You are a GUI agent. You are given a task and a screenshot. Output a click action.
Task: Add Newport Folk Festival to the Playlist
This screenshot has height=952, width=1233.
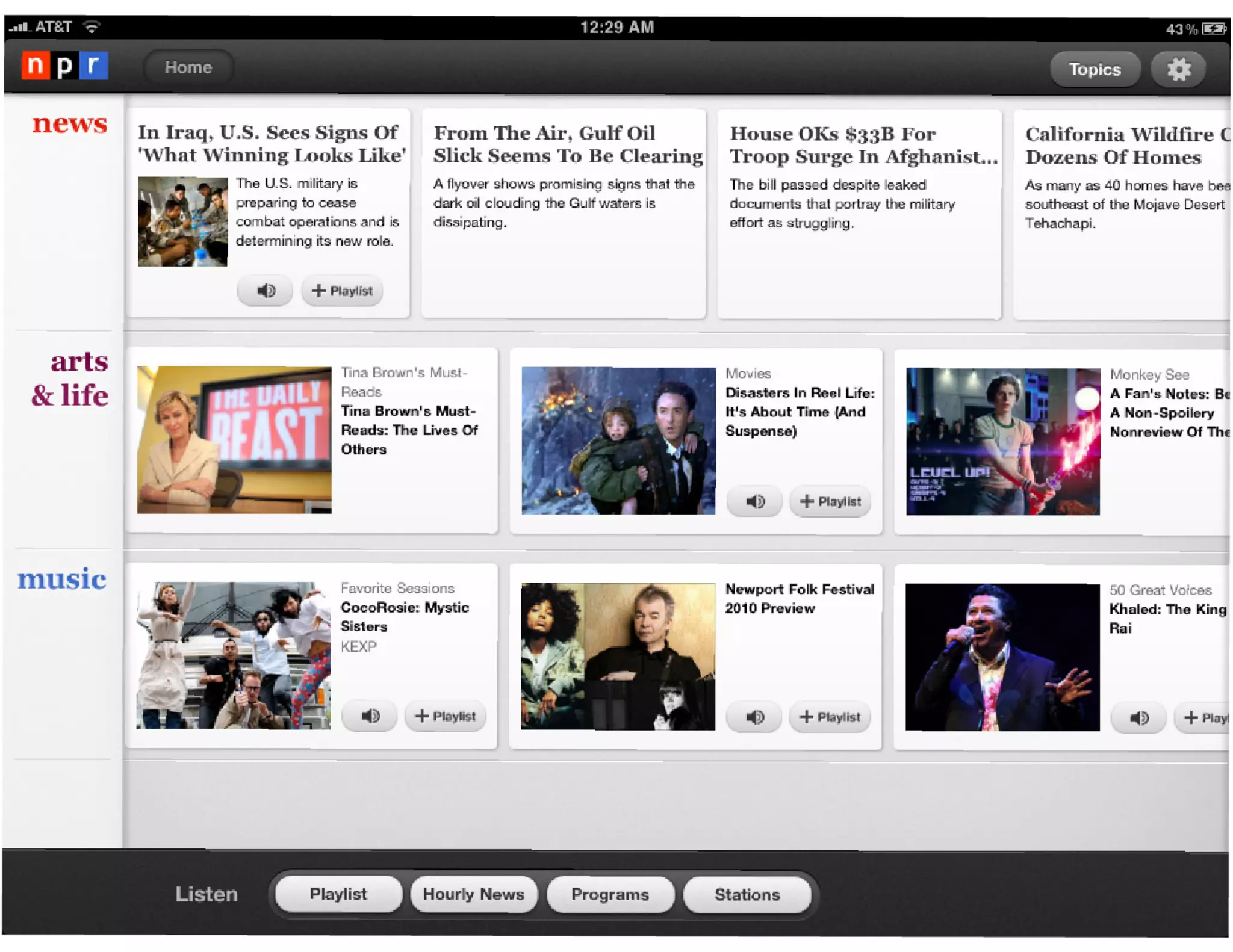pos(830,717)
